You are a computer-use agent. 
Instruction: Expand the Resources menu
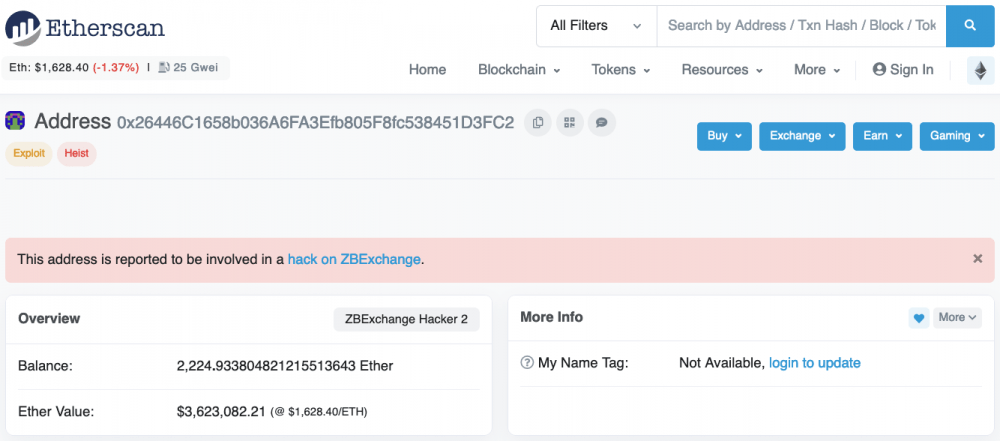click(x=722, y=70)
